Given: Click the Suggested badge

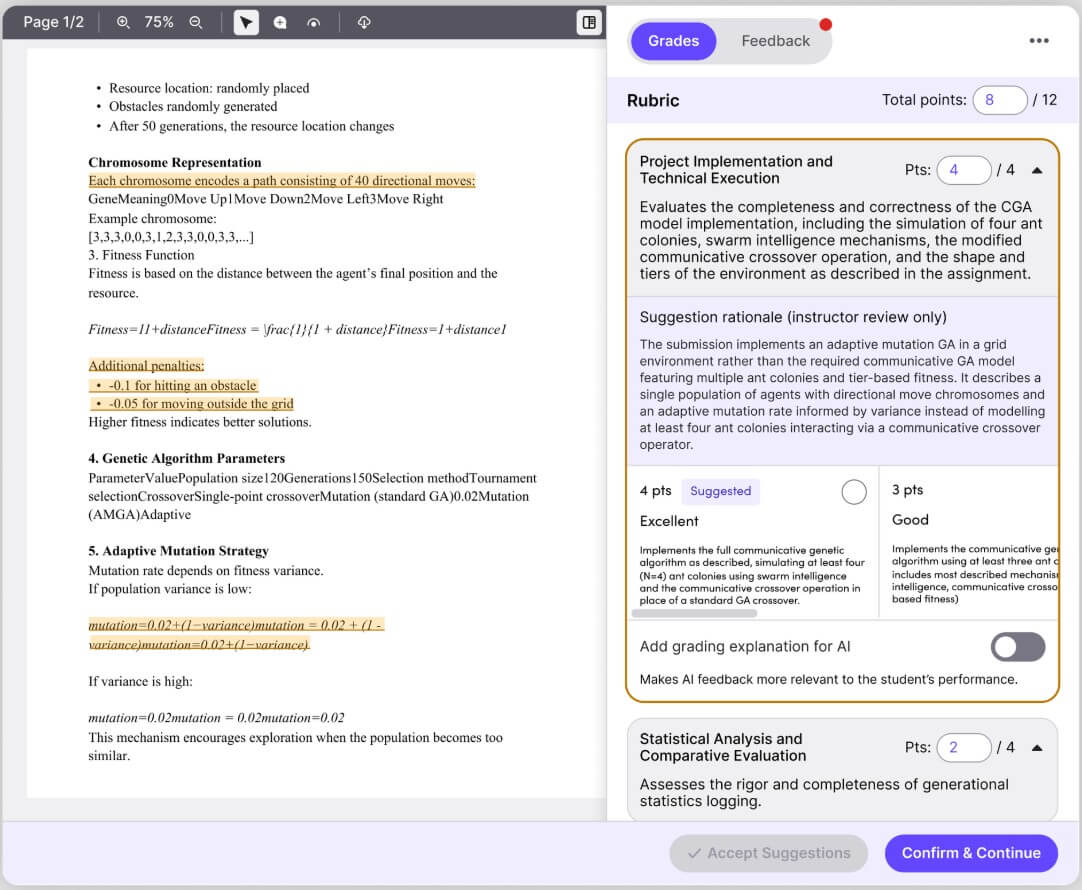Looking at the screenshot, I should pos(720,491).
